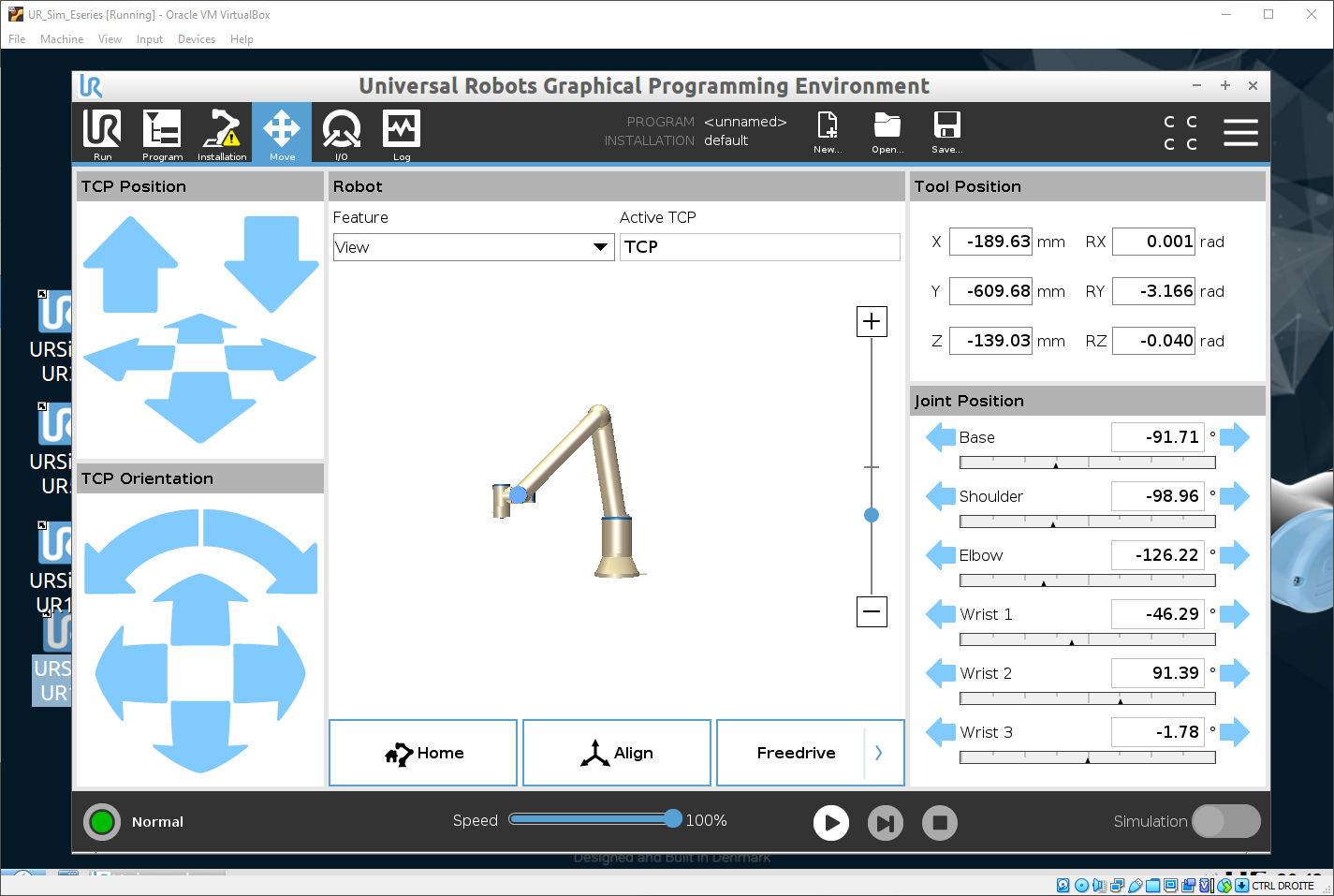Image resolution: width=1334 pixels, height=896 pixels.
Task: Open the hamburger menu
Action: pos(1240,132)
